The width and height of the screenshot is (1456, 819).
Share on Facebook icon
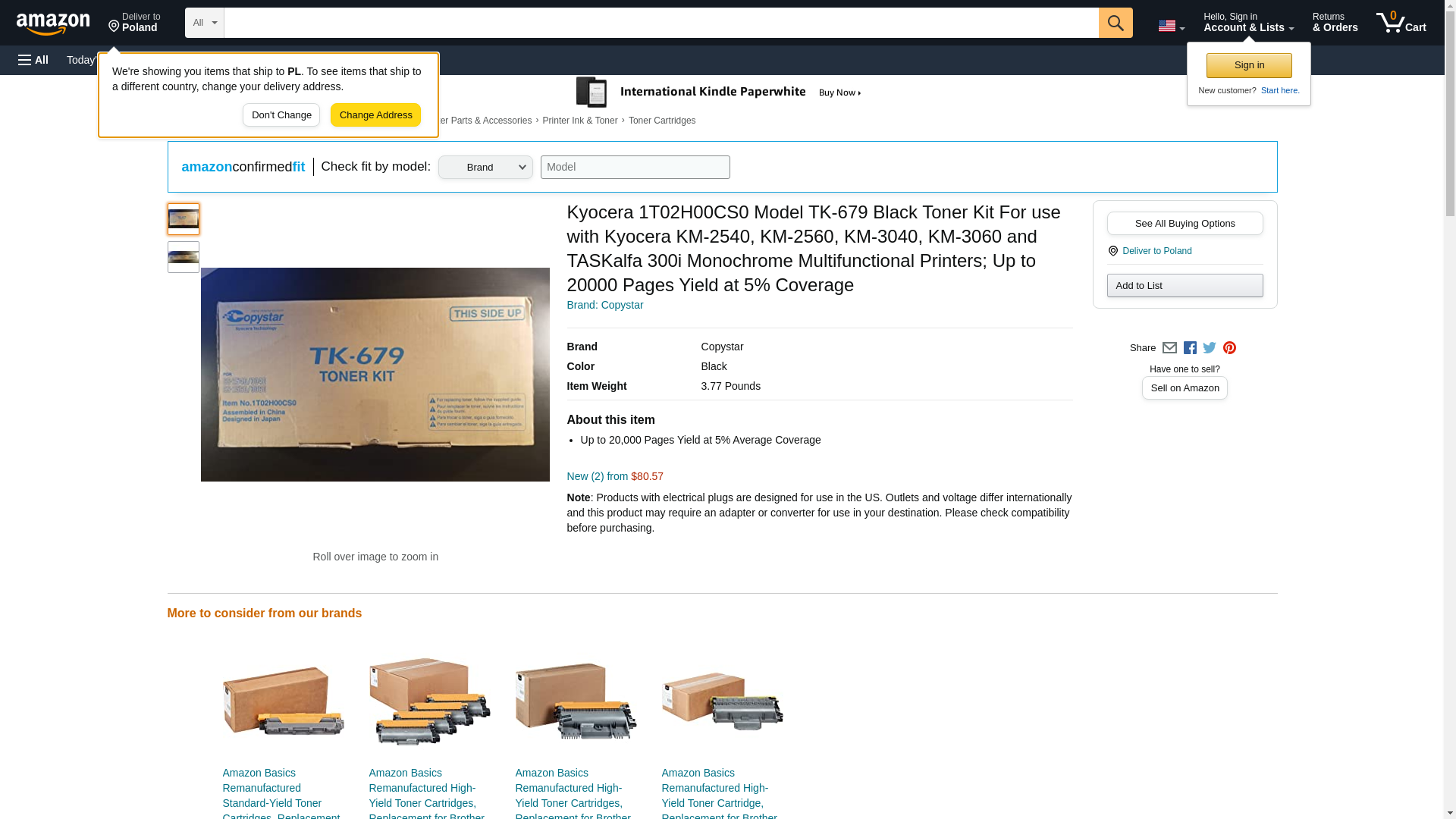click(x=1190, y=348)
